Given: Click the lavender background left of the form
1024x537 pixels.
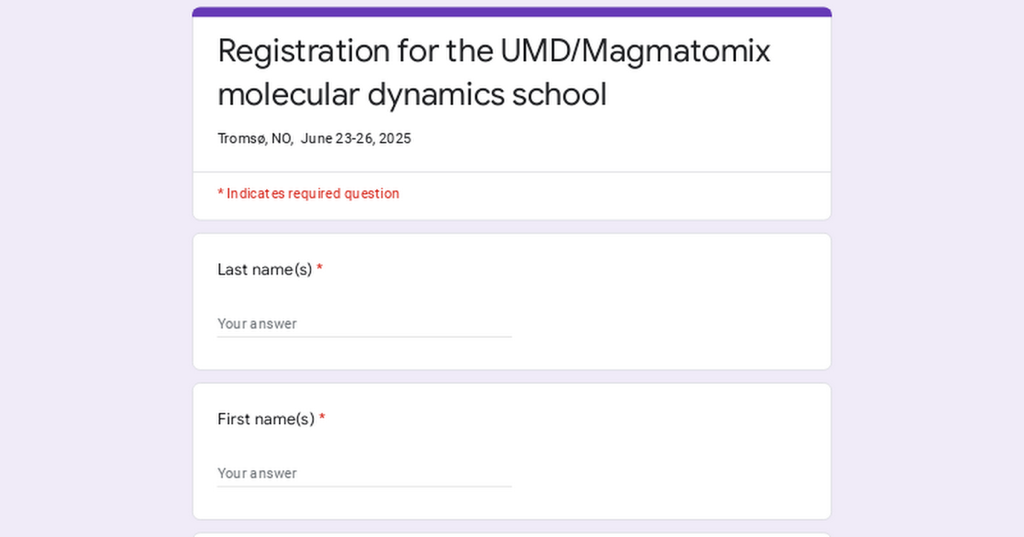Looking at the screenshot, I should (x=96, y=300).
